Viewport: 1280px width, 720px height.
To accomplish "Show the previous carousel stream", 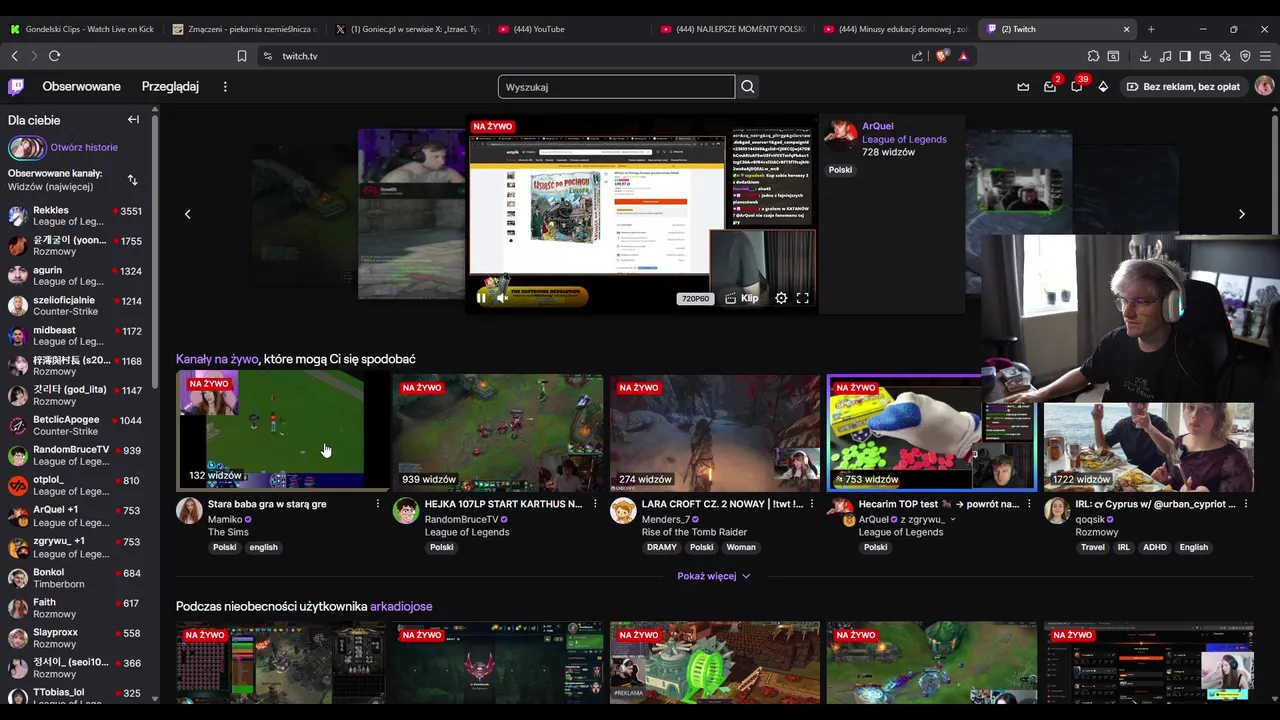I will [x=187, y=214].
